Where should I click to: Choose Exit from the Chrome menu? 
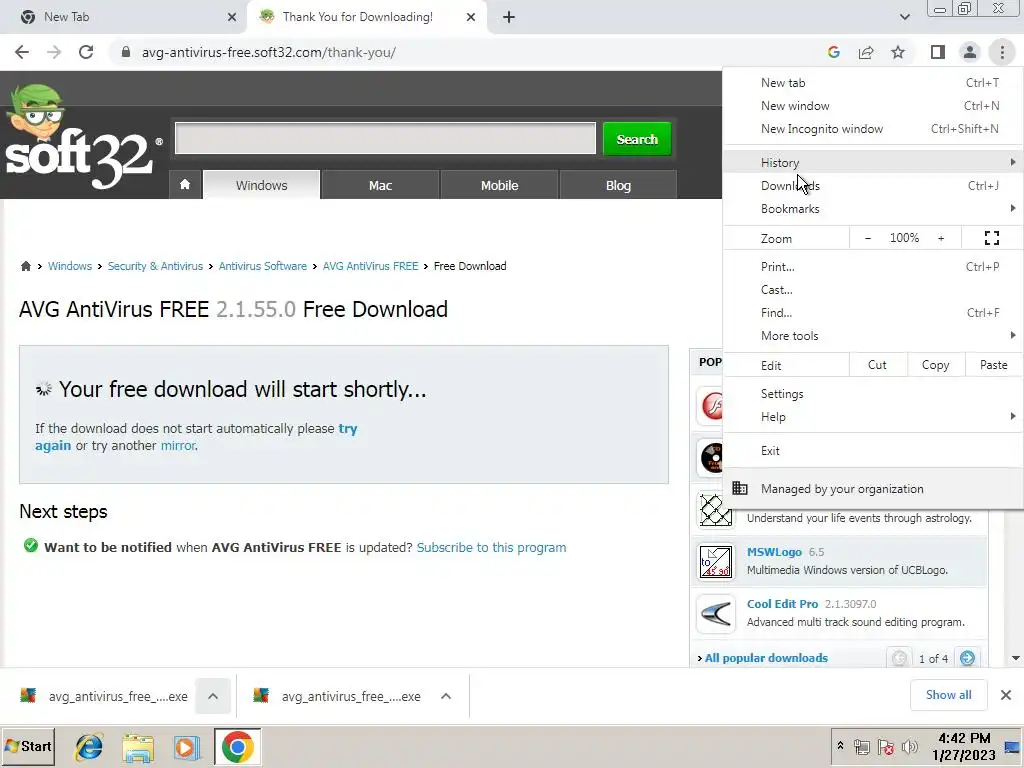(x=872, y=451)
